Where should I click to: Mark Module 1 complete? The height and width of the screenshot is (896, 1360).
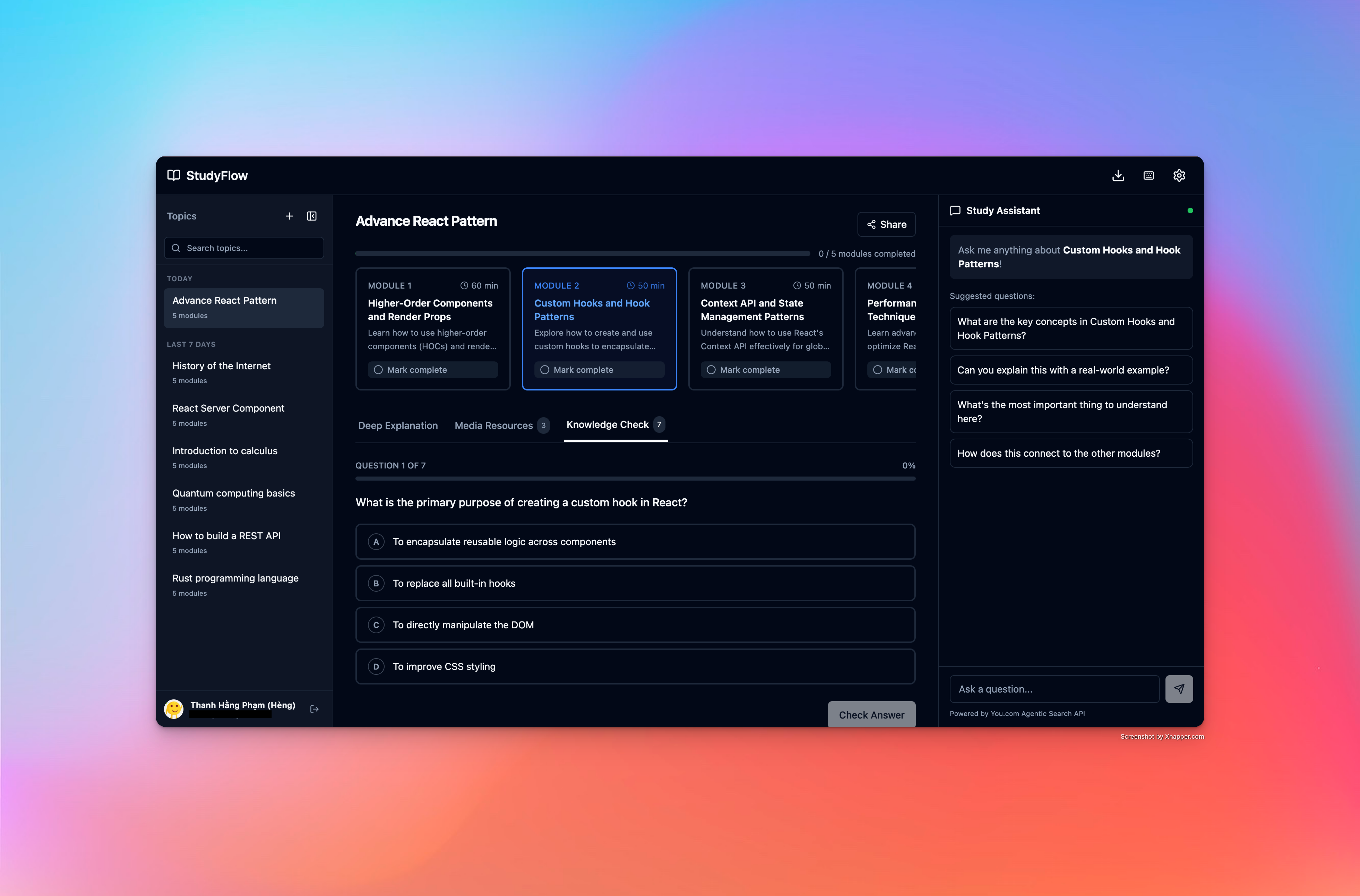point(433,370)
